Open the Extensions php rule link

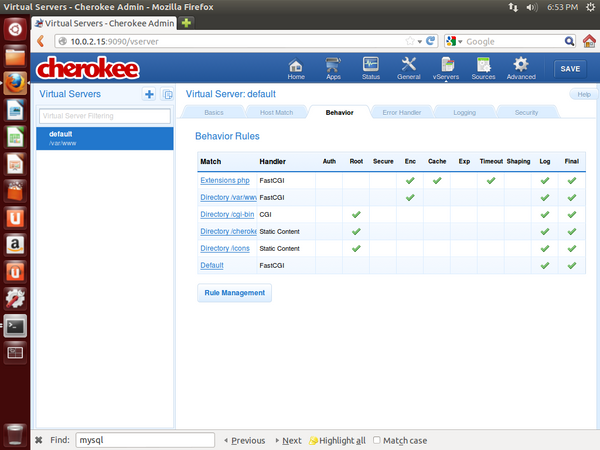(x=225, y=180)
